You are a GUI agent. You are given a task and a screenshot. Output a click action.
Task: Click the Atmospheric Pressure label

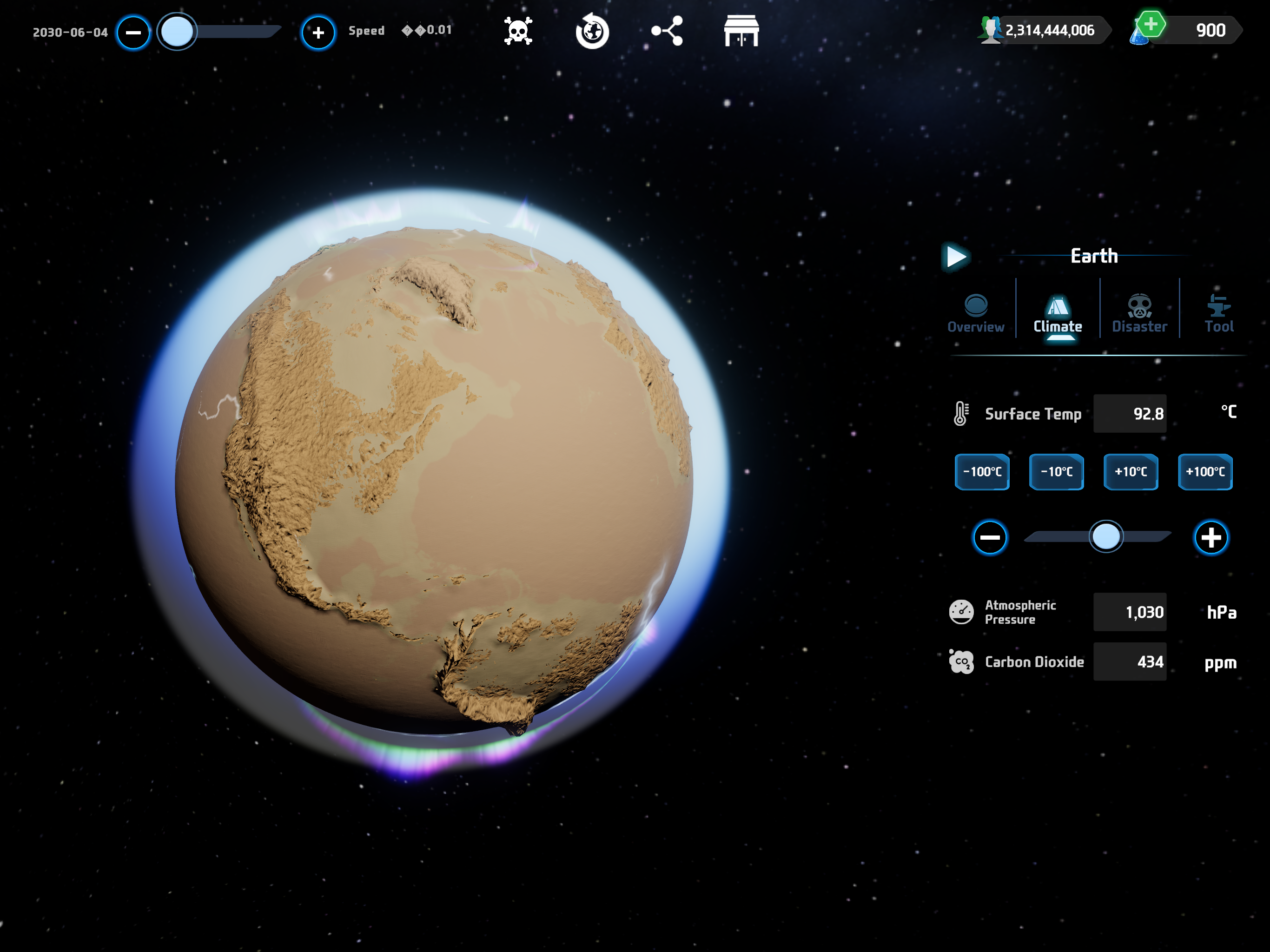click(x=1020, y=612)
